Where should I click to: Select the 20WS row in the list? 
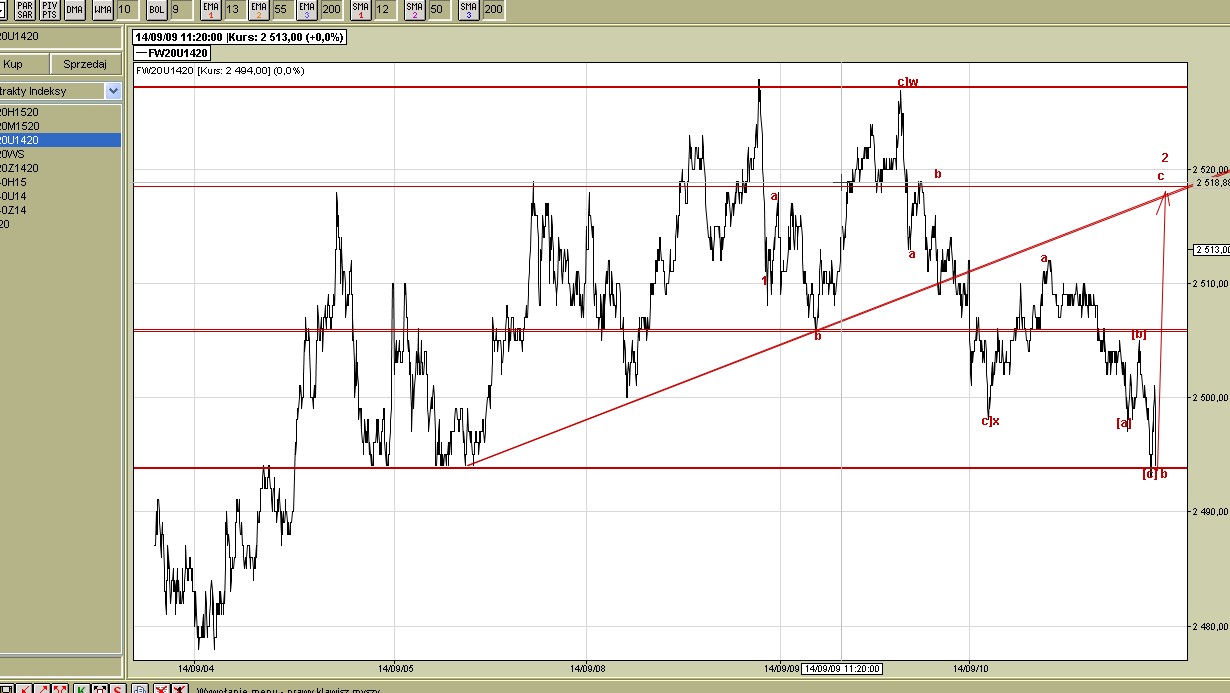click(x=60, y=154)
